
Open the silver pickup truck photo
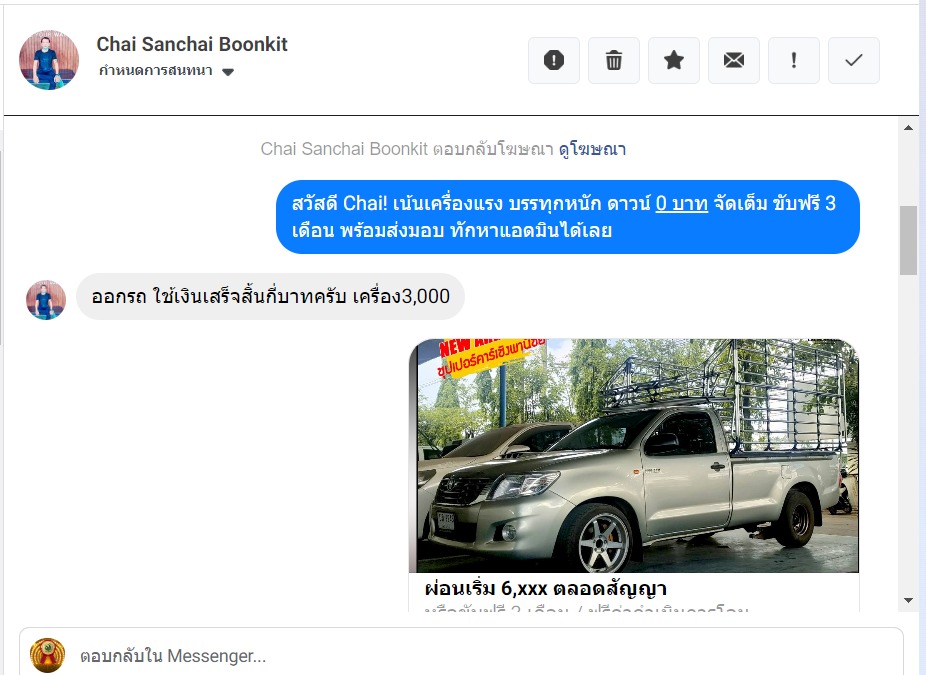634,455
